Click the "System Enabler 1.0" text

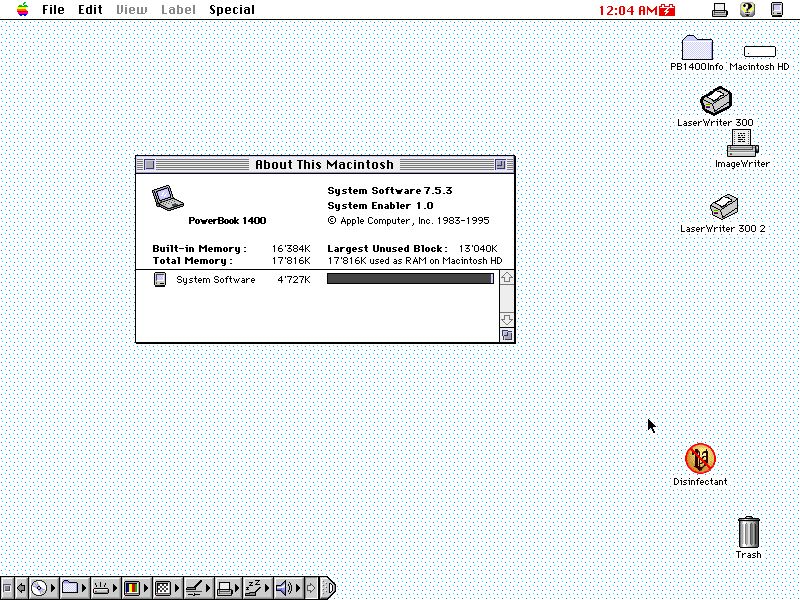381,206
